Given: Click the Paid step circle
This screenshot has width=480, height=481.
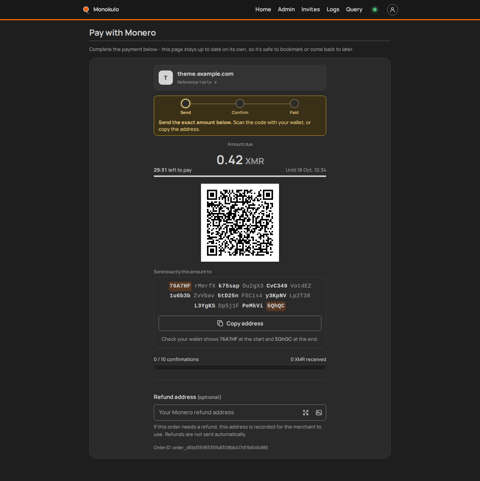Looking at the screenshot, I should [x=294, y=103].
